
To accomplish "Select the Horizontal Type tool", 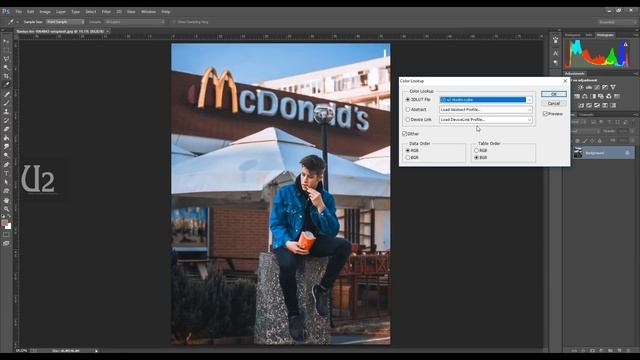I will pyautogui.click(x=6, y=173).
